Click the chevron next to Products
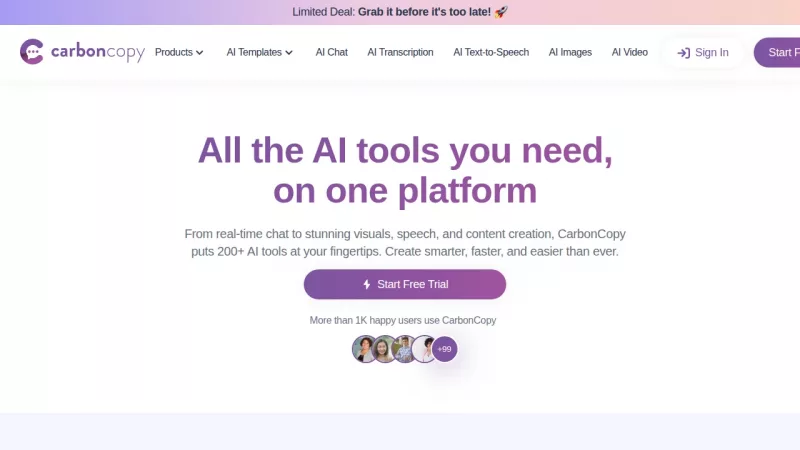 pyautogui.click(x=199, y=53)
